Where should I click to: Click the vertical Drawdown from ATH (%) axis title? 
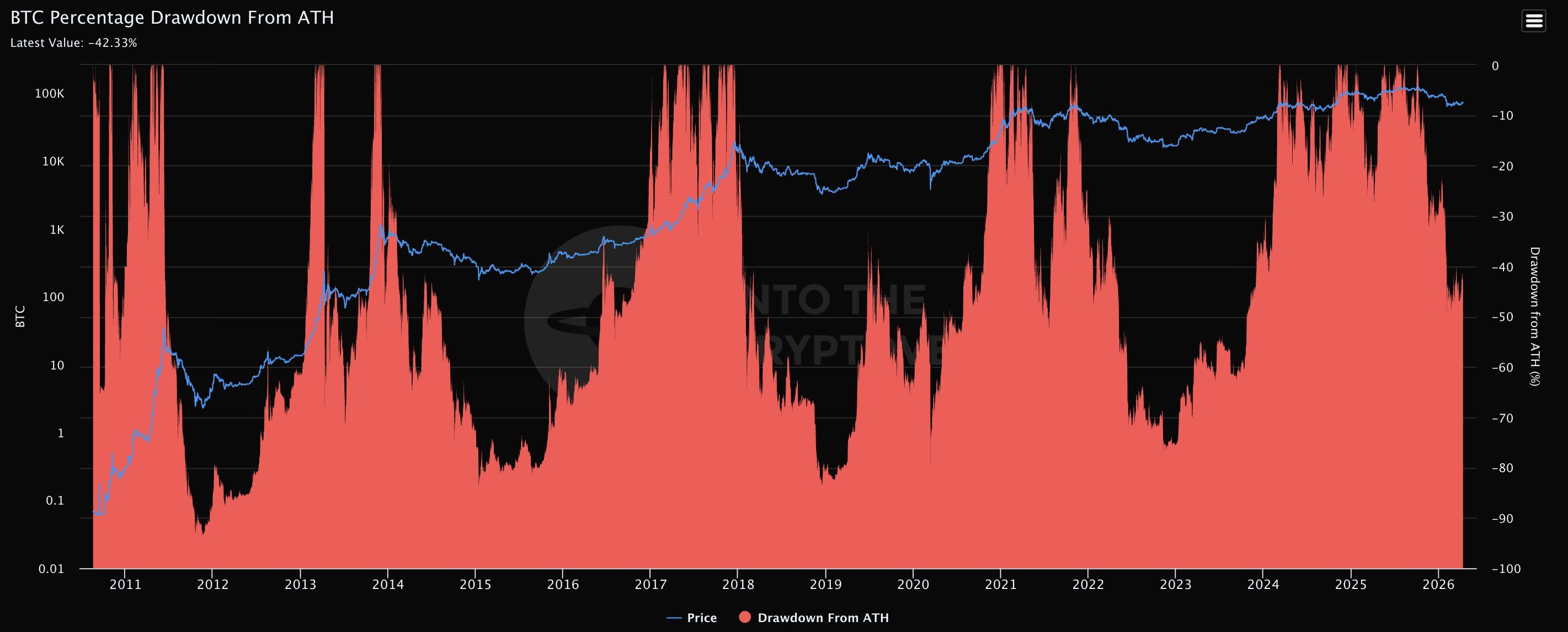coord(1534,317)
